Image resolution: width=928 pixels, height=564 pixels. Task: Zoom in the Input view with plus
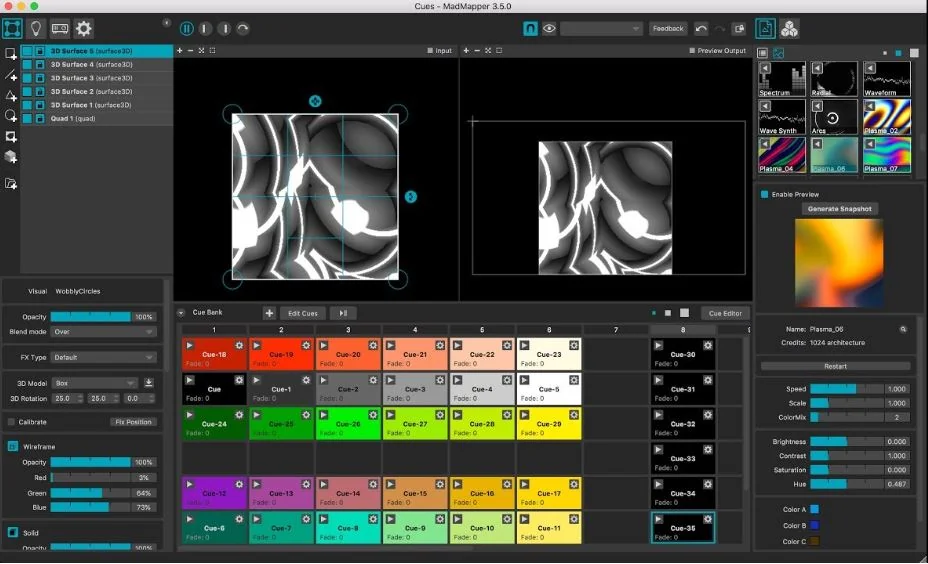click(180, 51)
